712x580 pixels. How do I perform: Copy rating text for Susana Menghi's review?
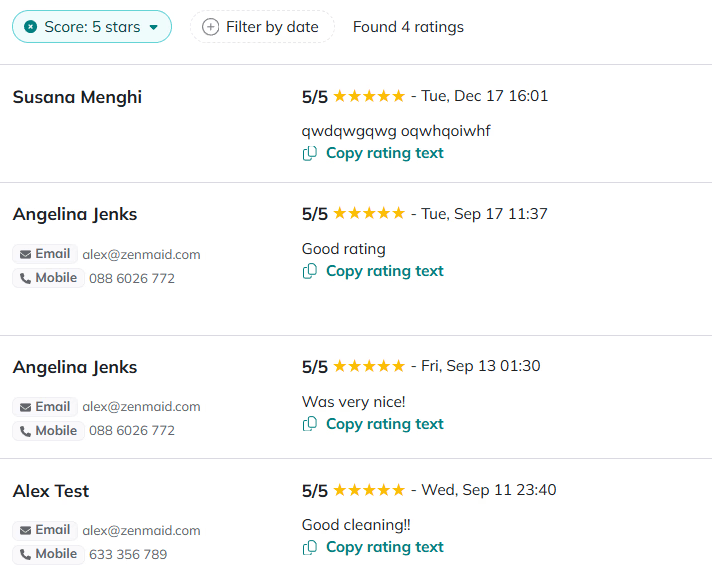(384, 153)
